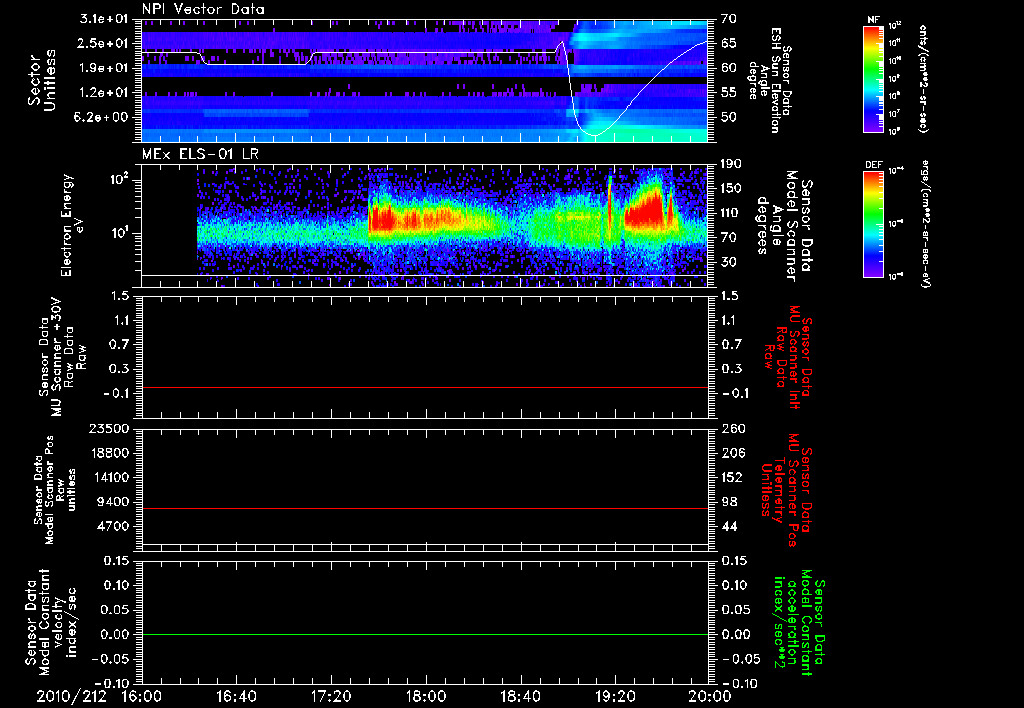This screenshot has height=708, width=1024.
Task: Select the "MEx ELS-01 LR" panel title
Action: pyautogui.click(x=200, y=154)
